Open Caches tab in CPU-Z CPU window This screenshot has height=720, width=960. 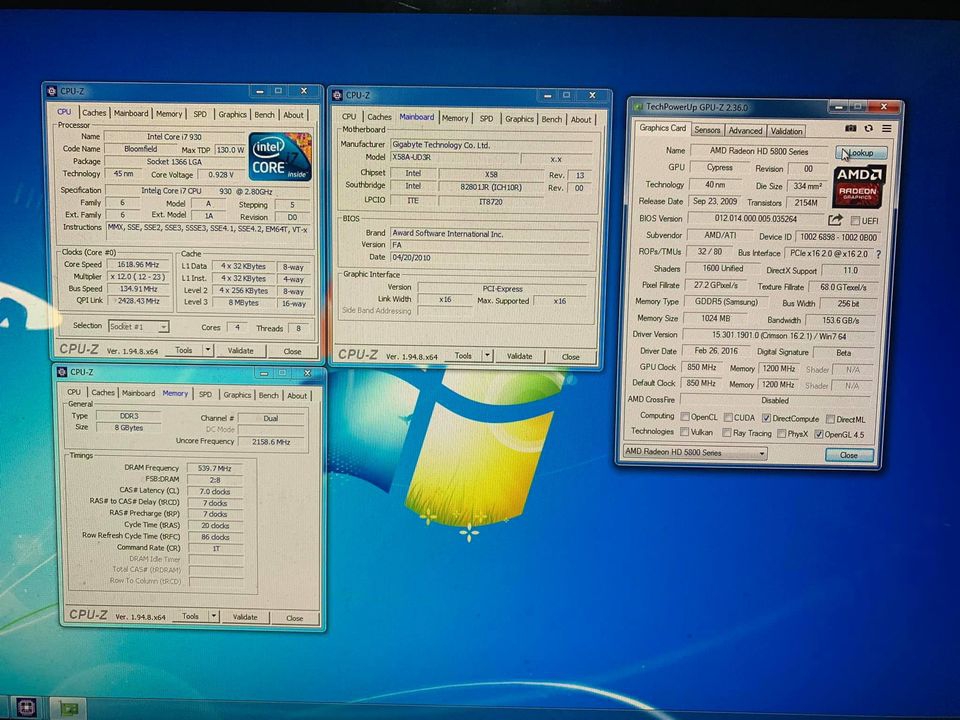coord(94,113)
